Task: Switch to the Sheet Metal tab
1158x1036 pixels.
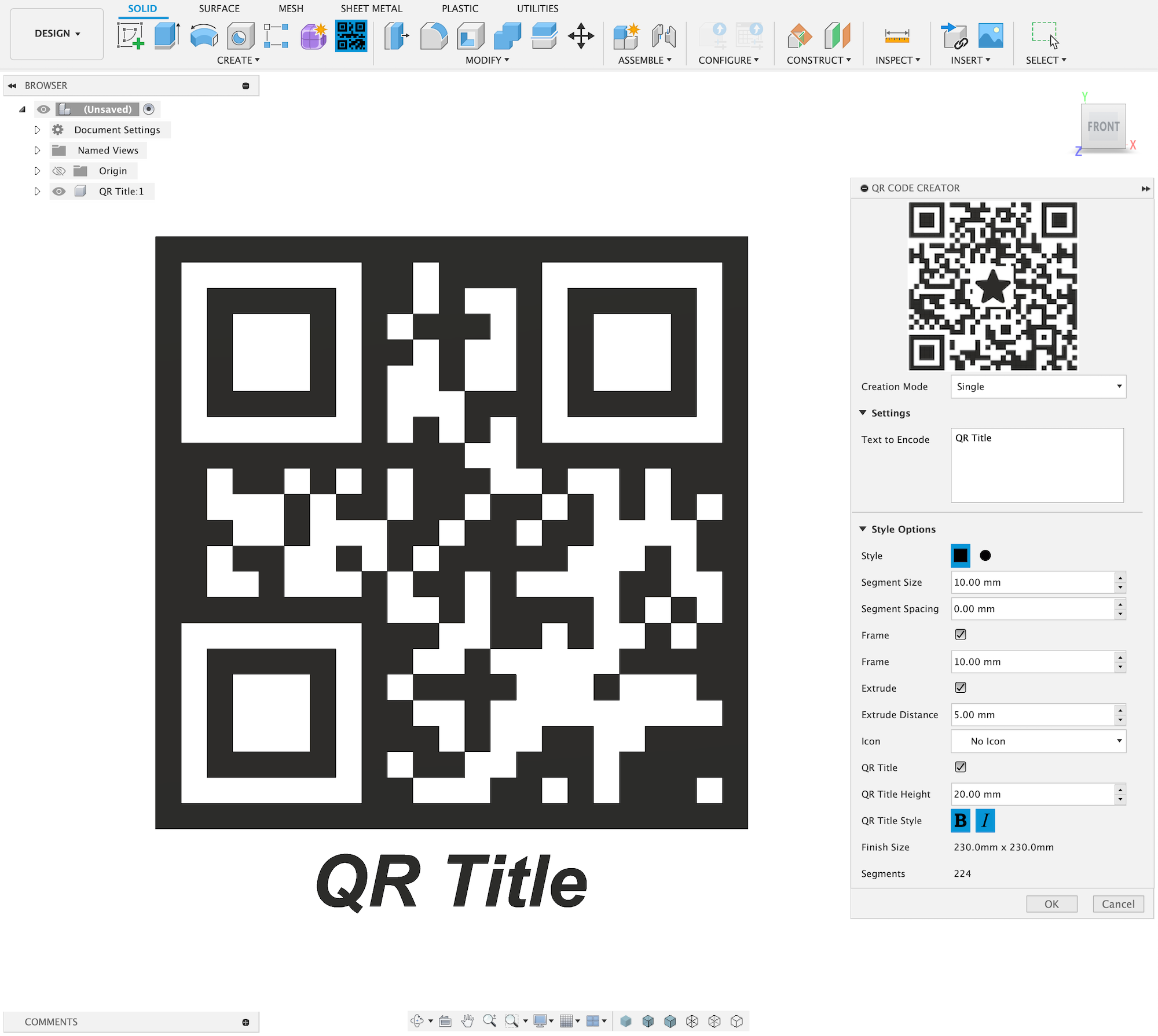Action: tap(371, 9)
